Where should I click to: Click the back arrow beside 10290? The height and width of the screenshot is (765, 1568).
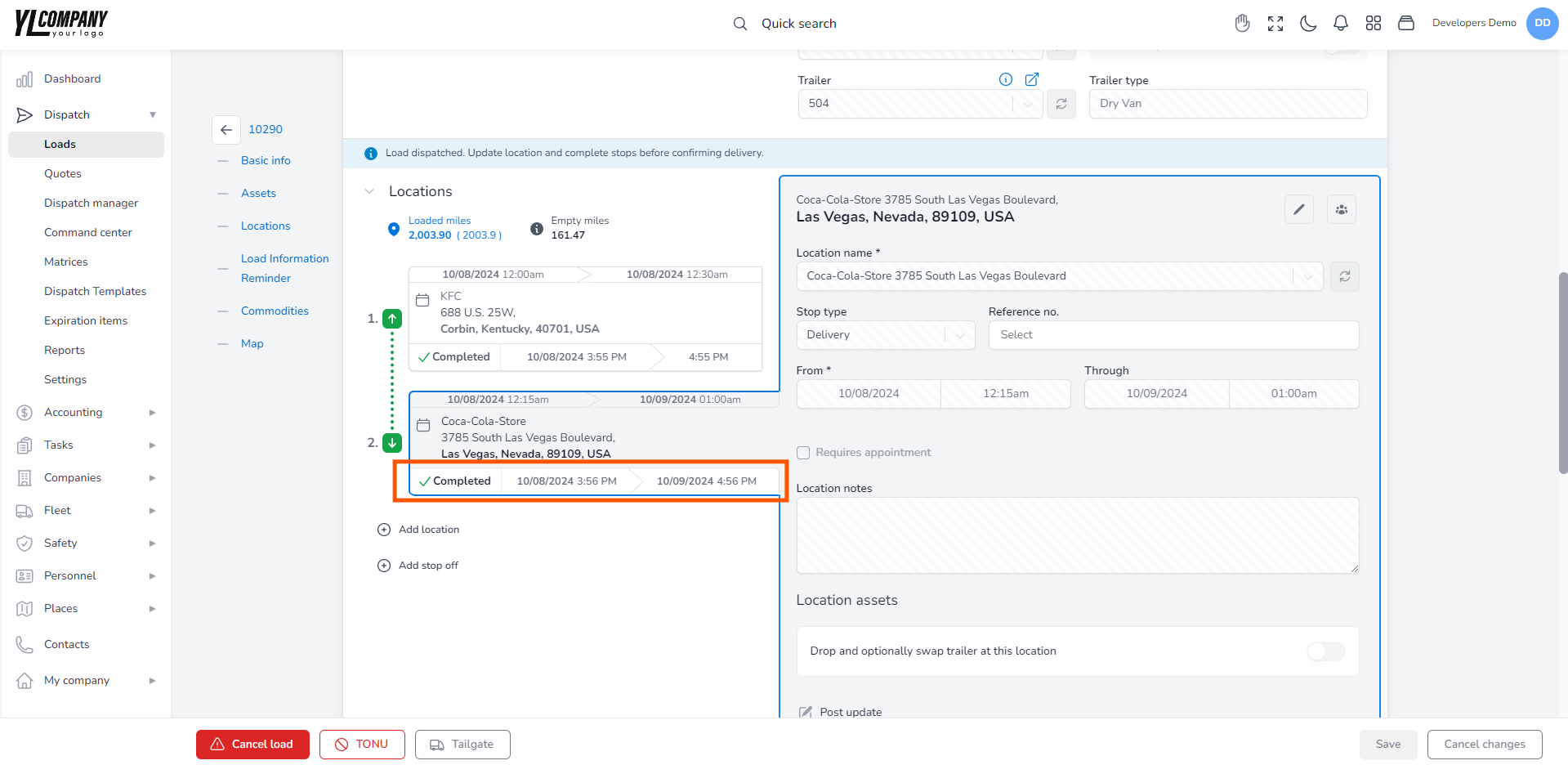(226, 129)
